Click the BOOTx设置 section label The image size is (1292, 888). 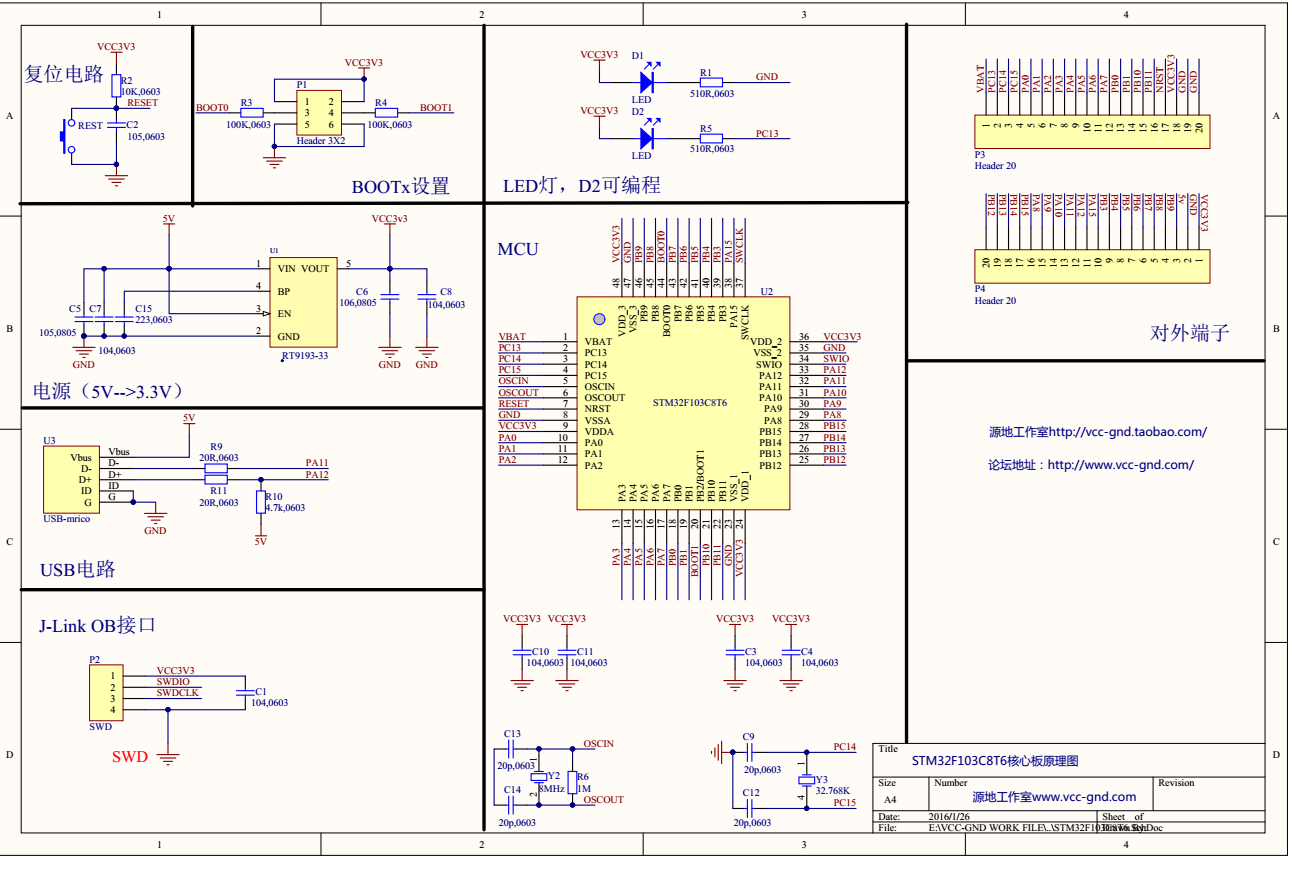click(399, 186)
